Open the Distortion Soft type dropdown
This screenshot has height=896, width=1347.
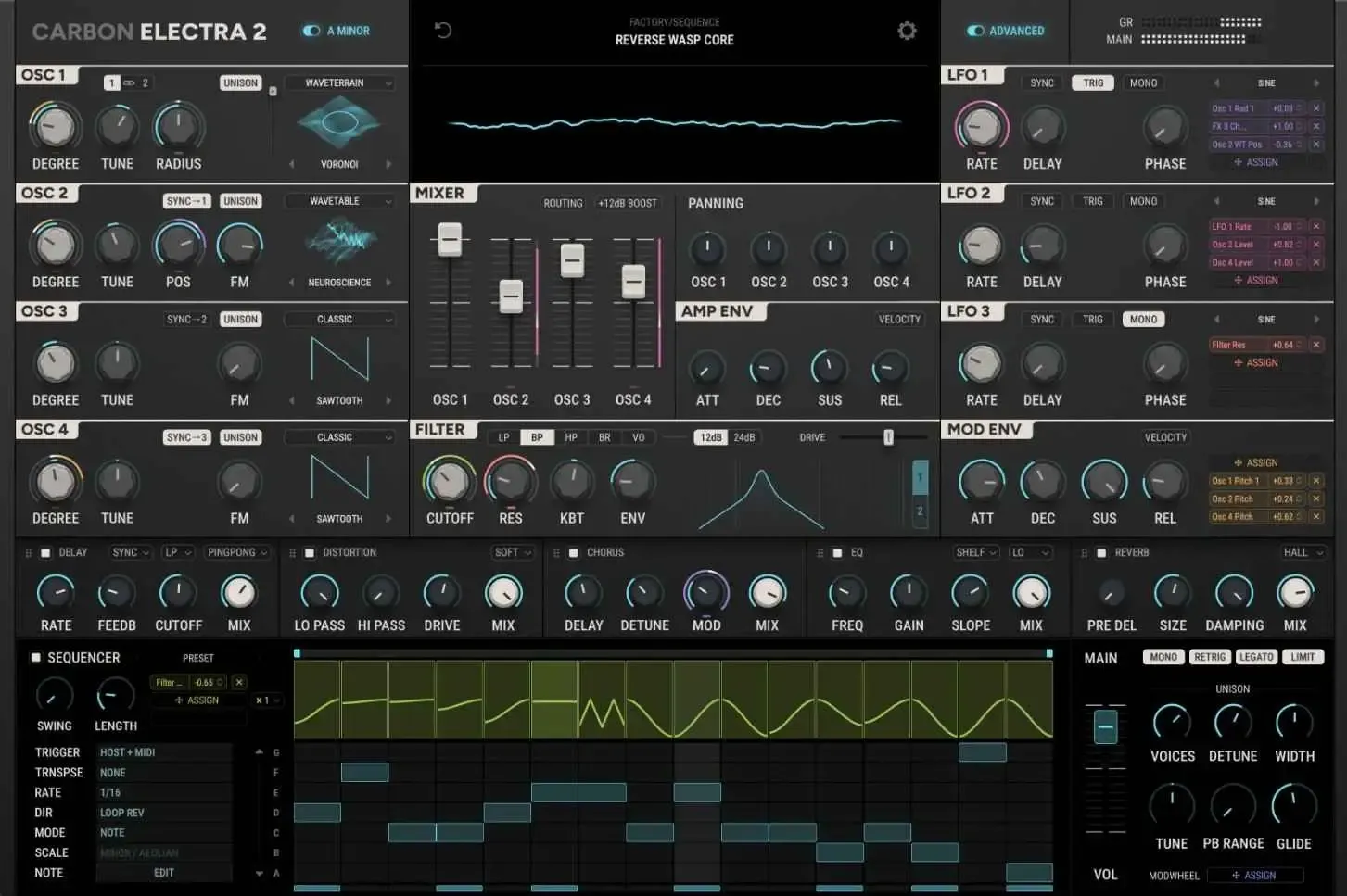pyautogui.click(x=514, y=552)
